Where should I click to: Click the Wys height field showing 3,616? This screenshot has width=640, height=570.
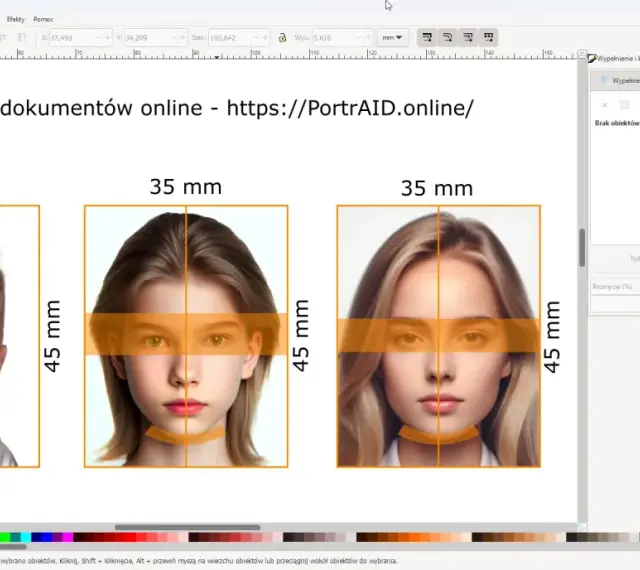pos(335,38)
